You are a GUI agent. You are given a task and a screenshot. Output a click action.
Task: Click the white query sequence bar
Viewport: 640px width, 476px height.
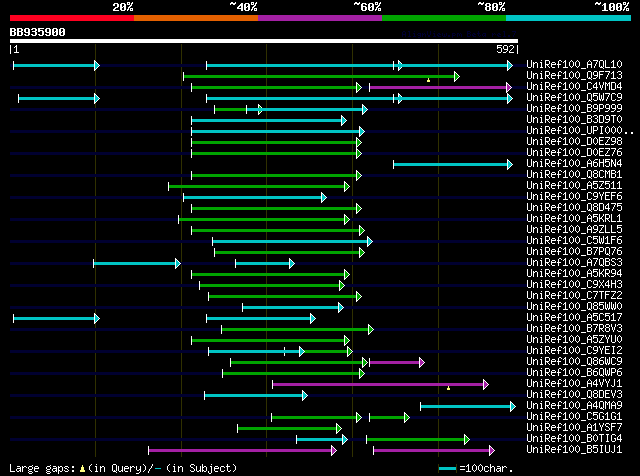264,41
